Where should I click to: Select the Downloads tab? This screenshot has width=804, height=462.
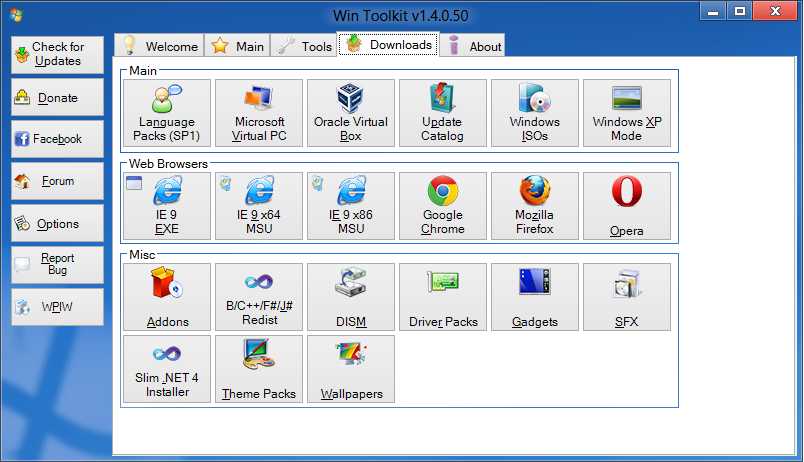(388, 44)
